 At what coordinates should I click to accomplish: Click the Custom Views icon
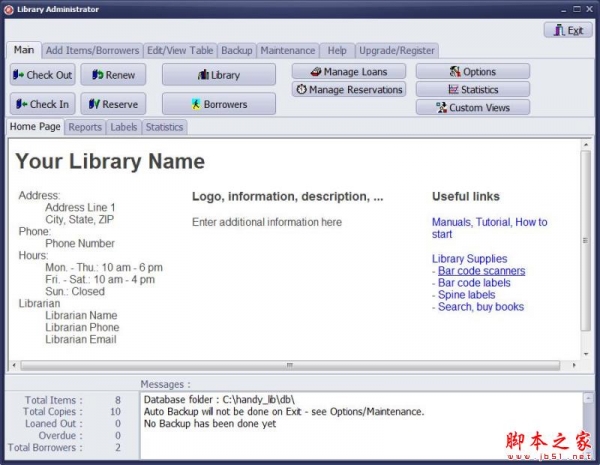click(442, 107)
